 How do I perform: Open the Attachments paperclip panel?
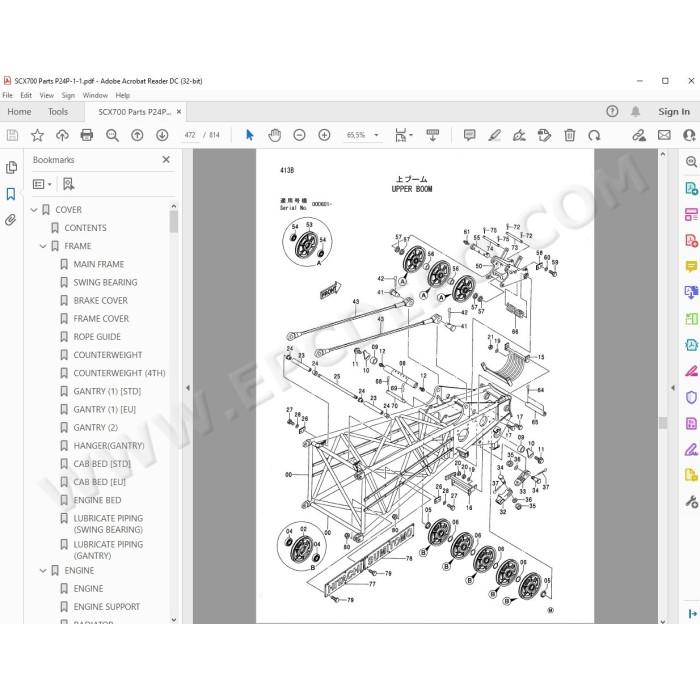(x=11, y=220)
